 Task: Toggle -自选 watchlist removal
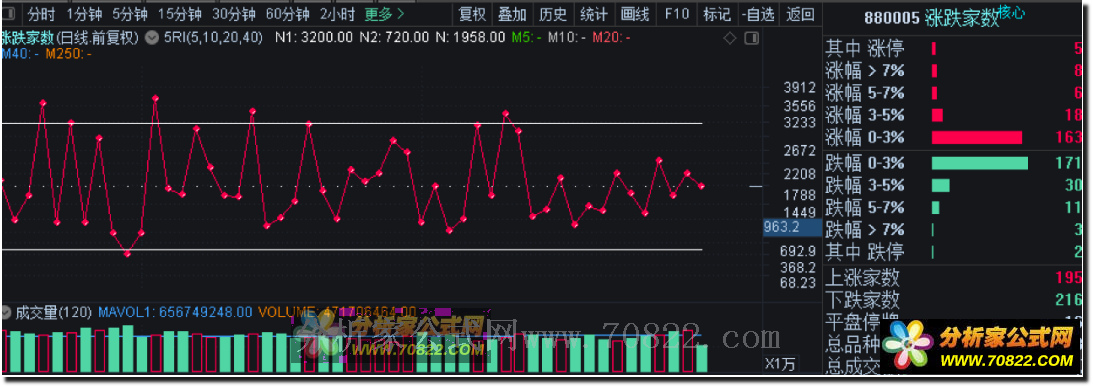758,13
